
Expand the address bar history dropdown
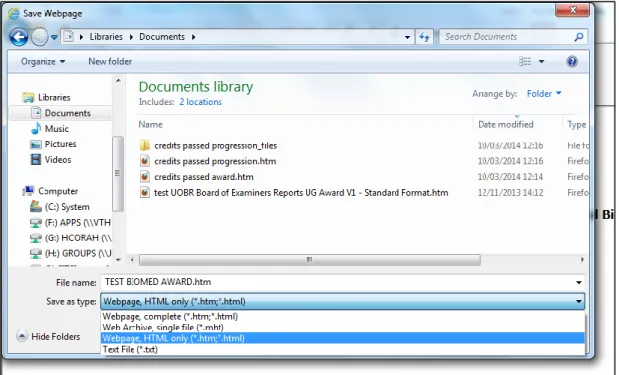407,37
